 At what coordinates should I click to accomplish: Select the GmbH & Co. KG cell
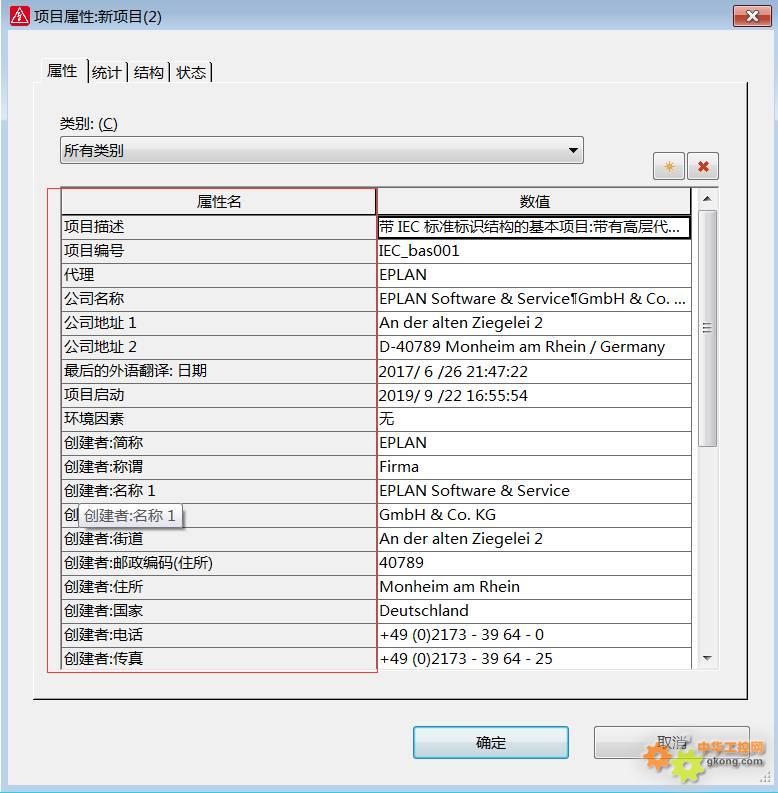point(534,515)
